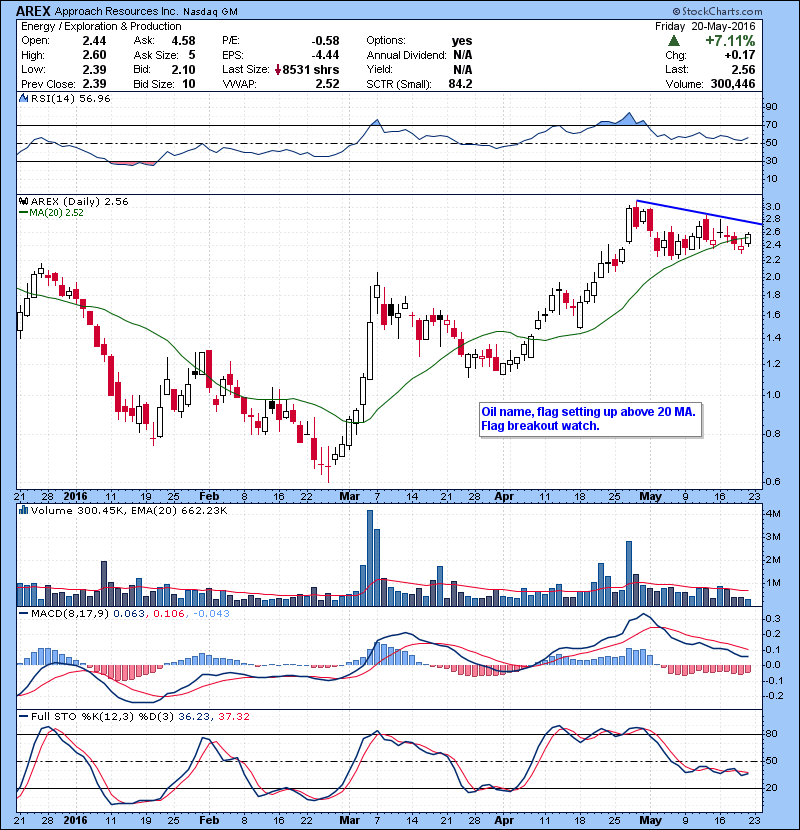
Task: Click the Low value 2.39
Action: (x=94, y=69)
